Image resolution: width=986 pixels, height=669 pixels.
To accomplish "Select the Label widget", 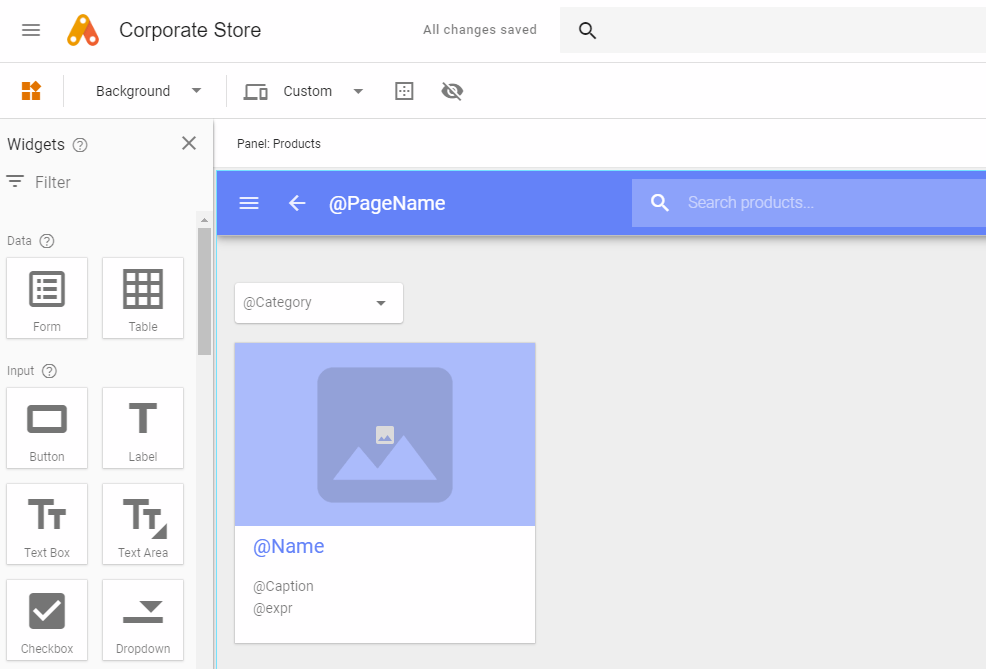I will (x=142, y=428).
